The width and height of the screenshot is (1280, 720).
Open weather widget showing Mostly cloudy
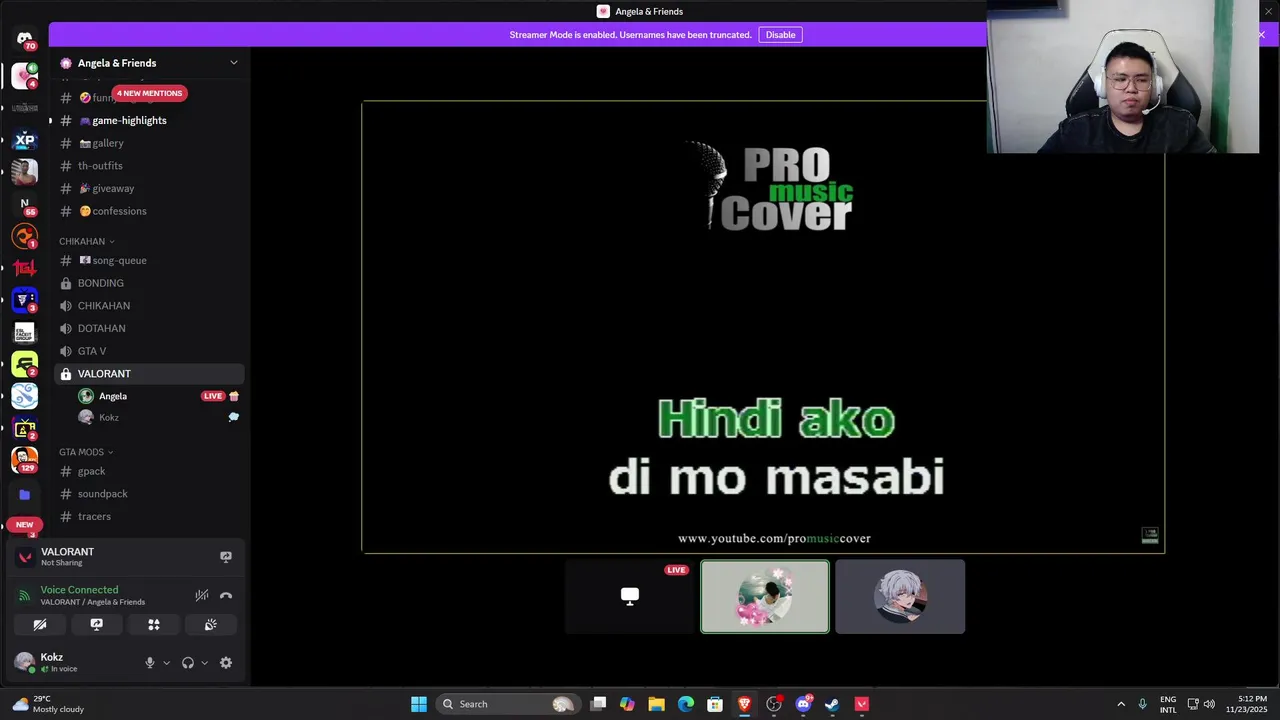point(48,704)
